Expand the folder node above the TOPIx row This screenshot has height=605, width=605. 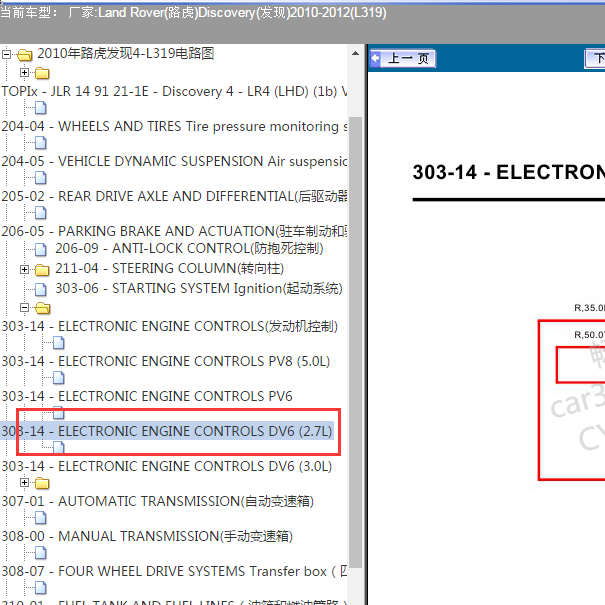pos(24,73)
